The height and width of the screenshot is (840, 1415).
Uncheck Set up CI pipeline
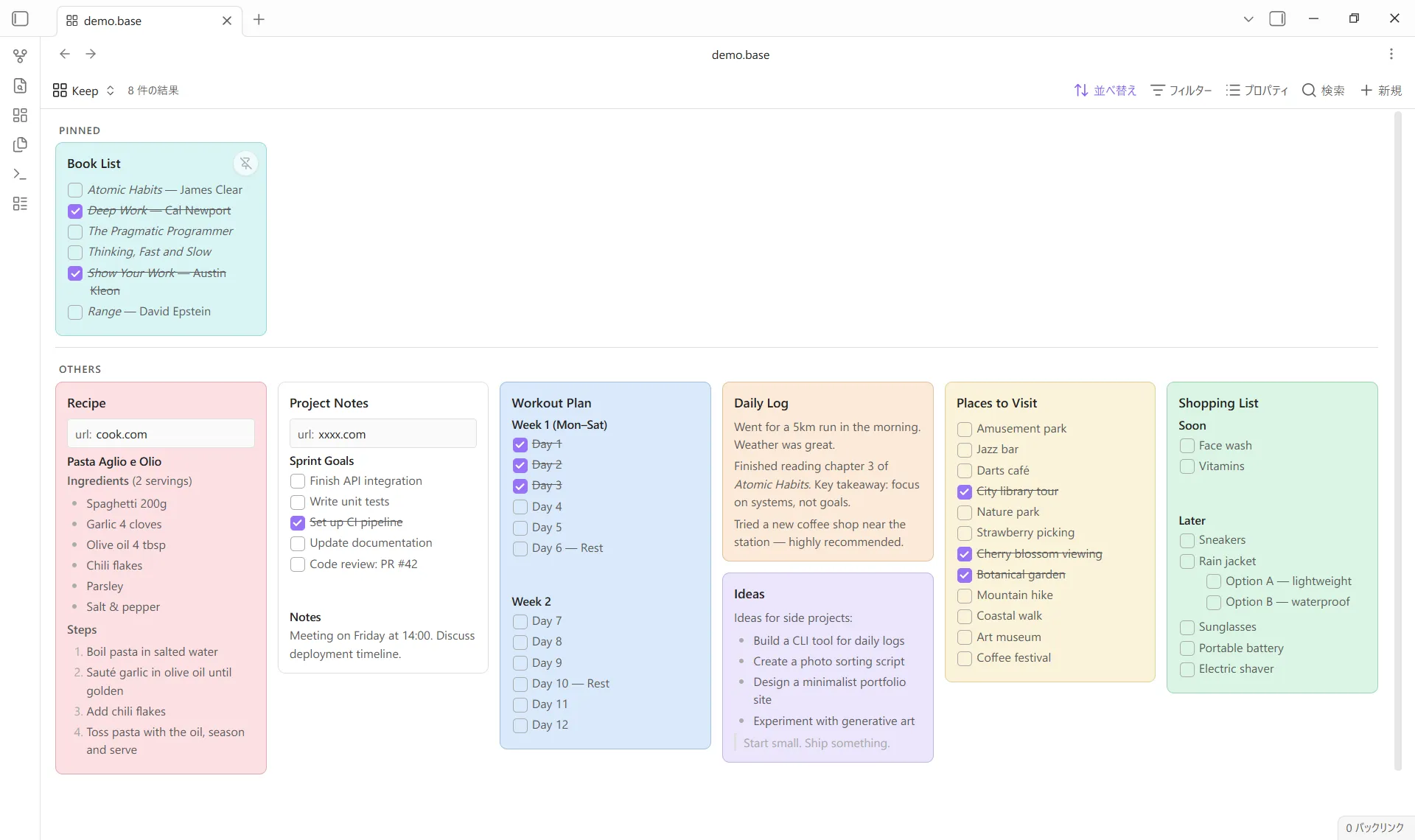click(298, 523)
